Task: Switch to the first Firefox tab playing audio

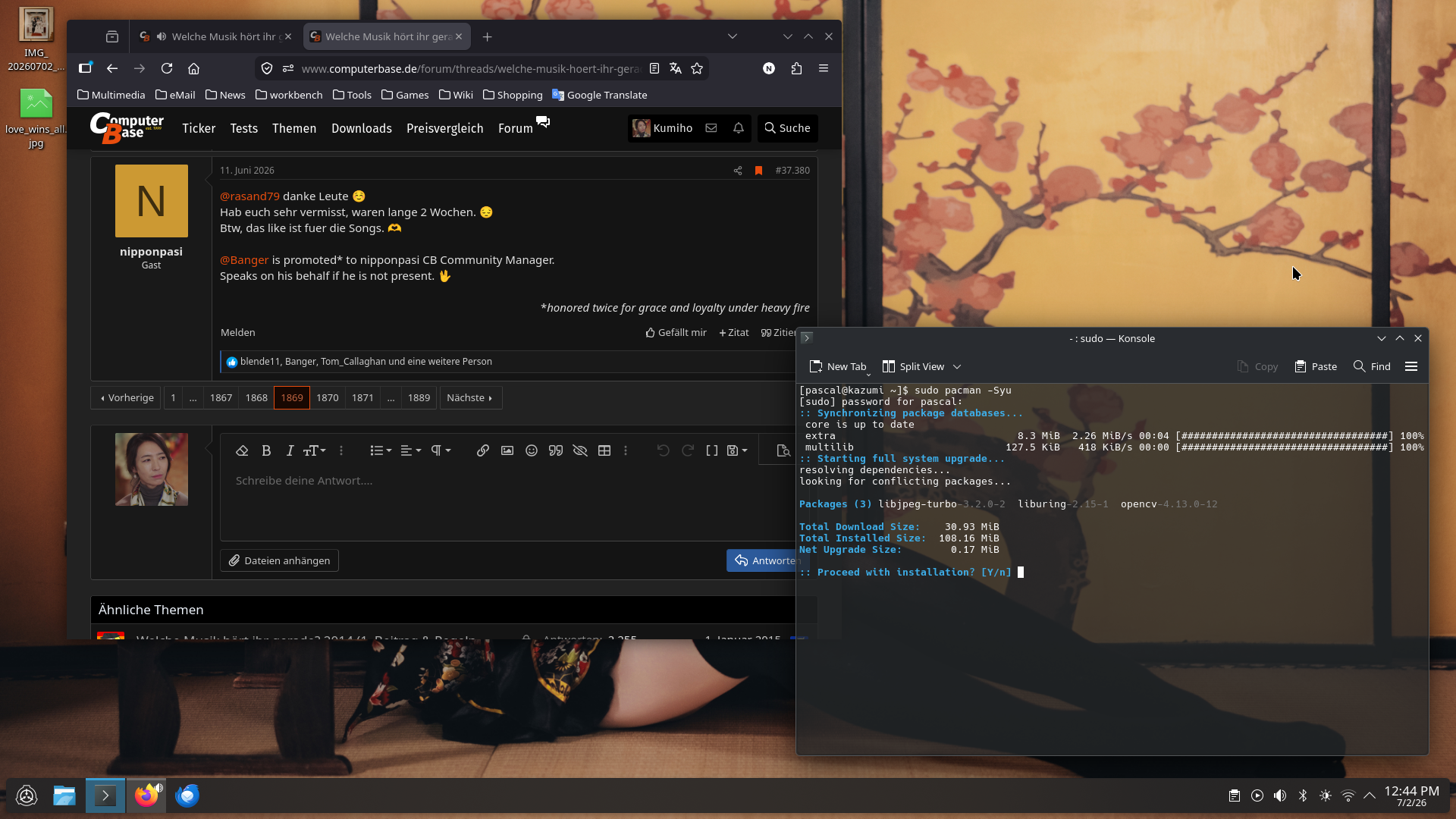Action: click(215, 36)
